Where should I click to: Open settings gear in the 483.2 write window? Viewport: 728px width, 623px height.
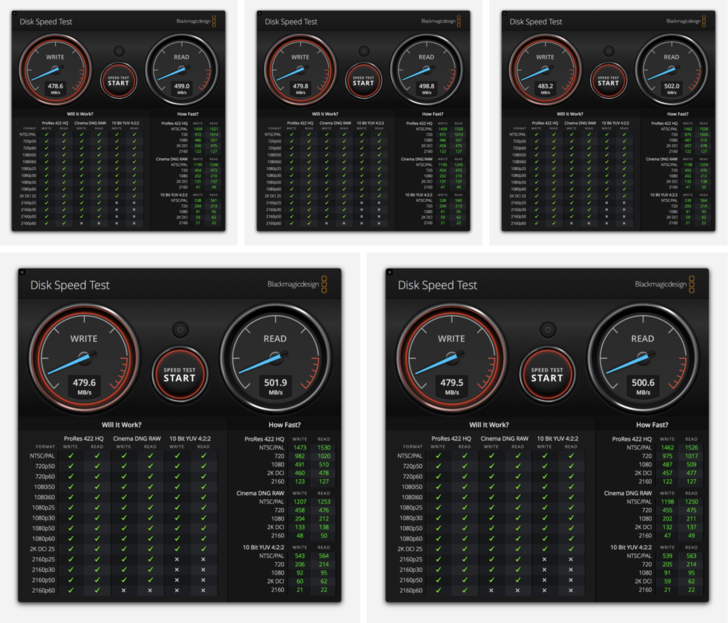tap(609, 51)
